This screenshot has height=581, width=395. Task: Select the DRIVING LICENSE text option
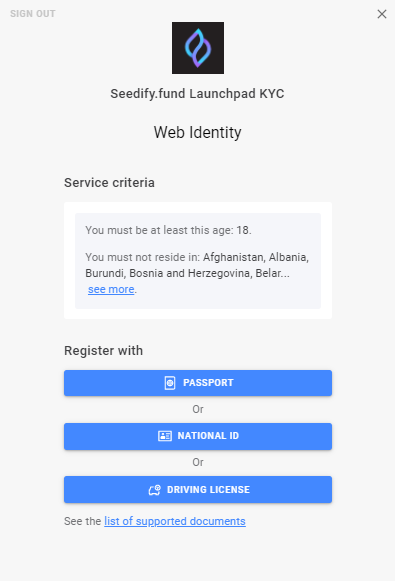[x=209, y=489]
